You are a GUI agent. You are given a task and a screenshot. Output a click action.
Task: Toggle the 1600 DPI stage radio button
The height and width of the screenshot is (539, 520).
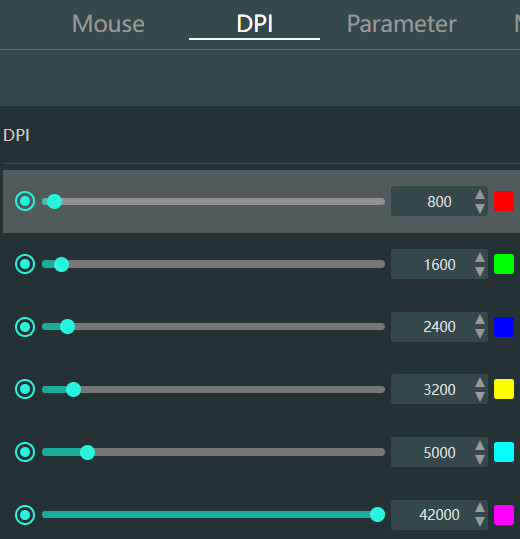point(25,264)
